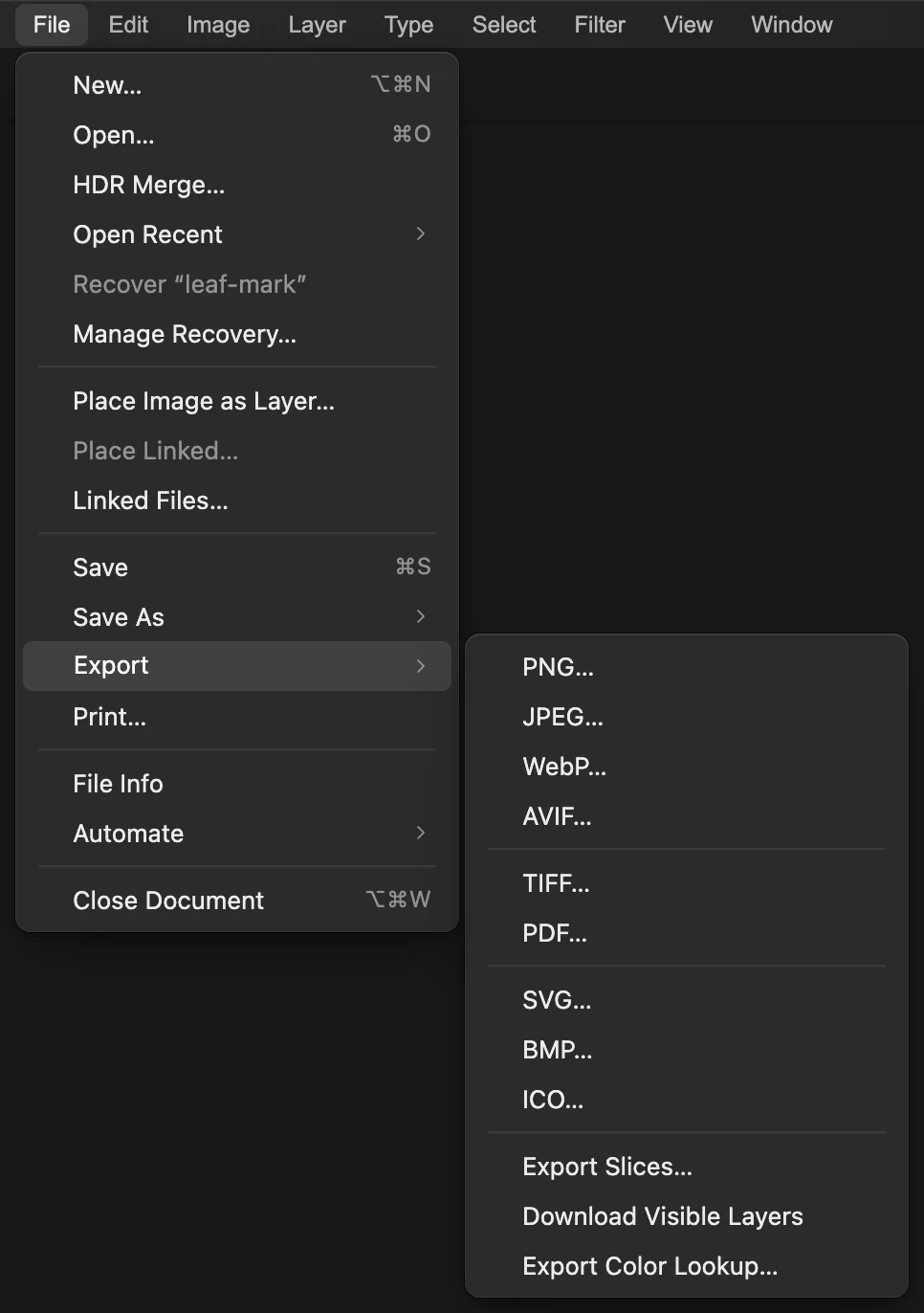
Task: Open the Layer menu
Action: click(x=317, y=25)
